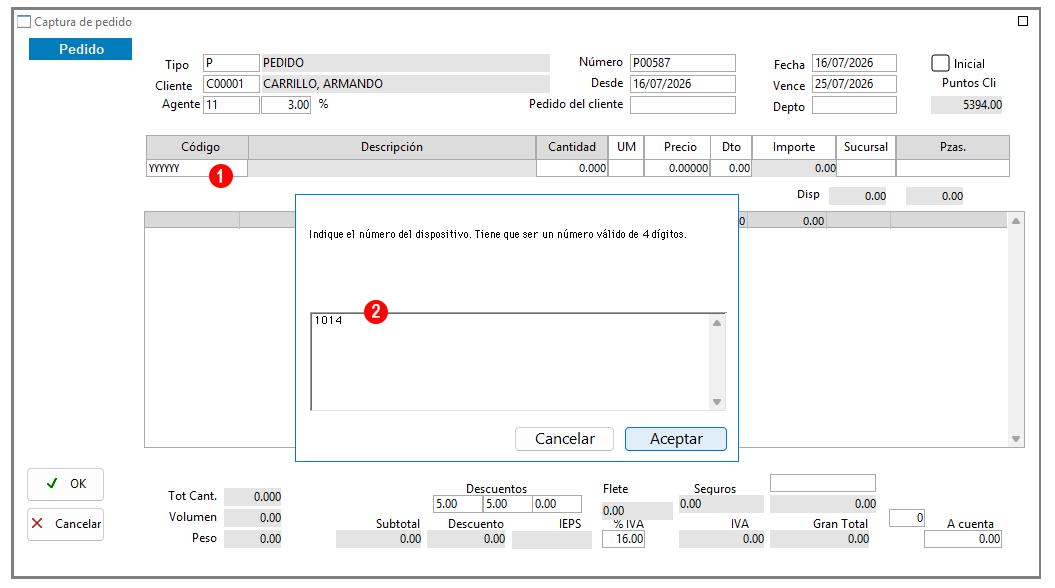Click the scroll down arrow in dialog text box
This screenshot has height=588, width=1055.
pyautogui.click(x=717, y=402)
